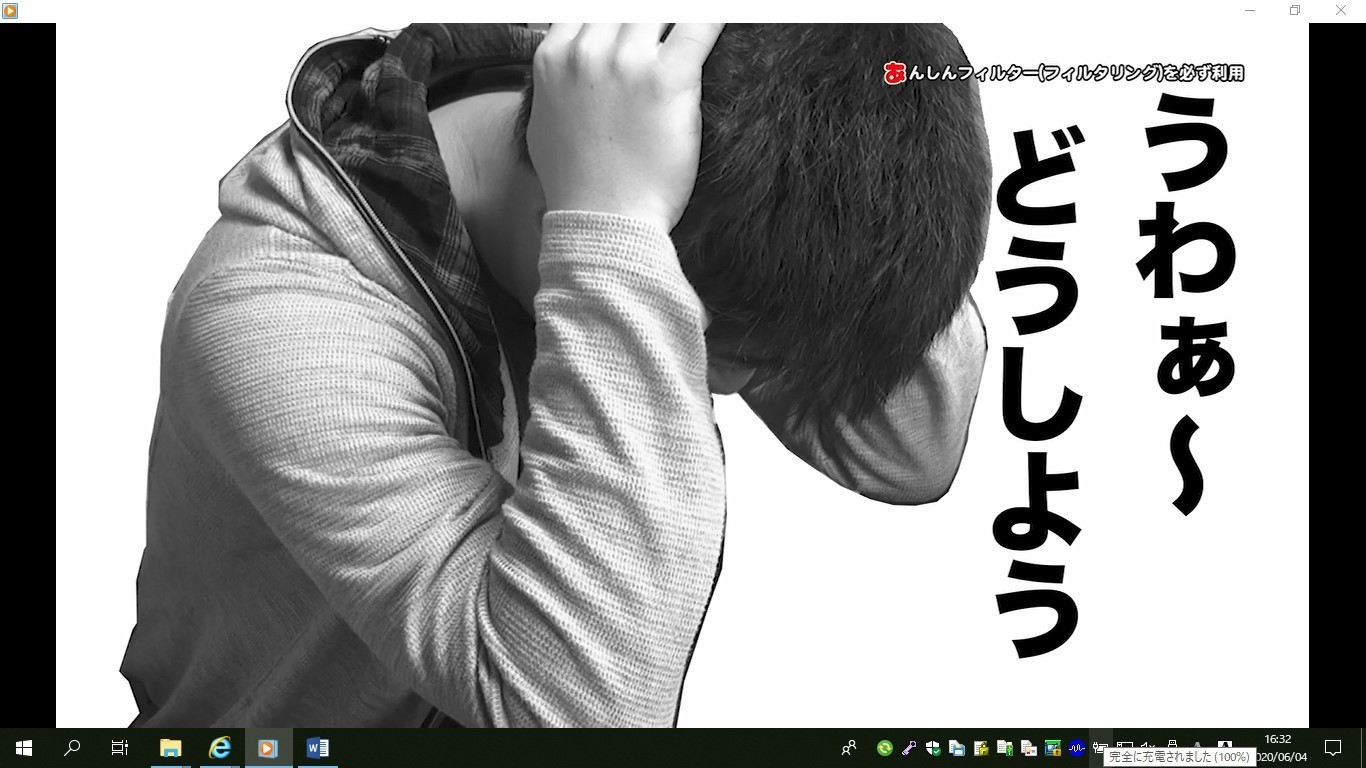Click the yellow padlock document tray icon
The height and width of the screenshot is (768, 1366).
tap(981, 748)
